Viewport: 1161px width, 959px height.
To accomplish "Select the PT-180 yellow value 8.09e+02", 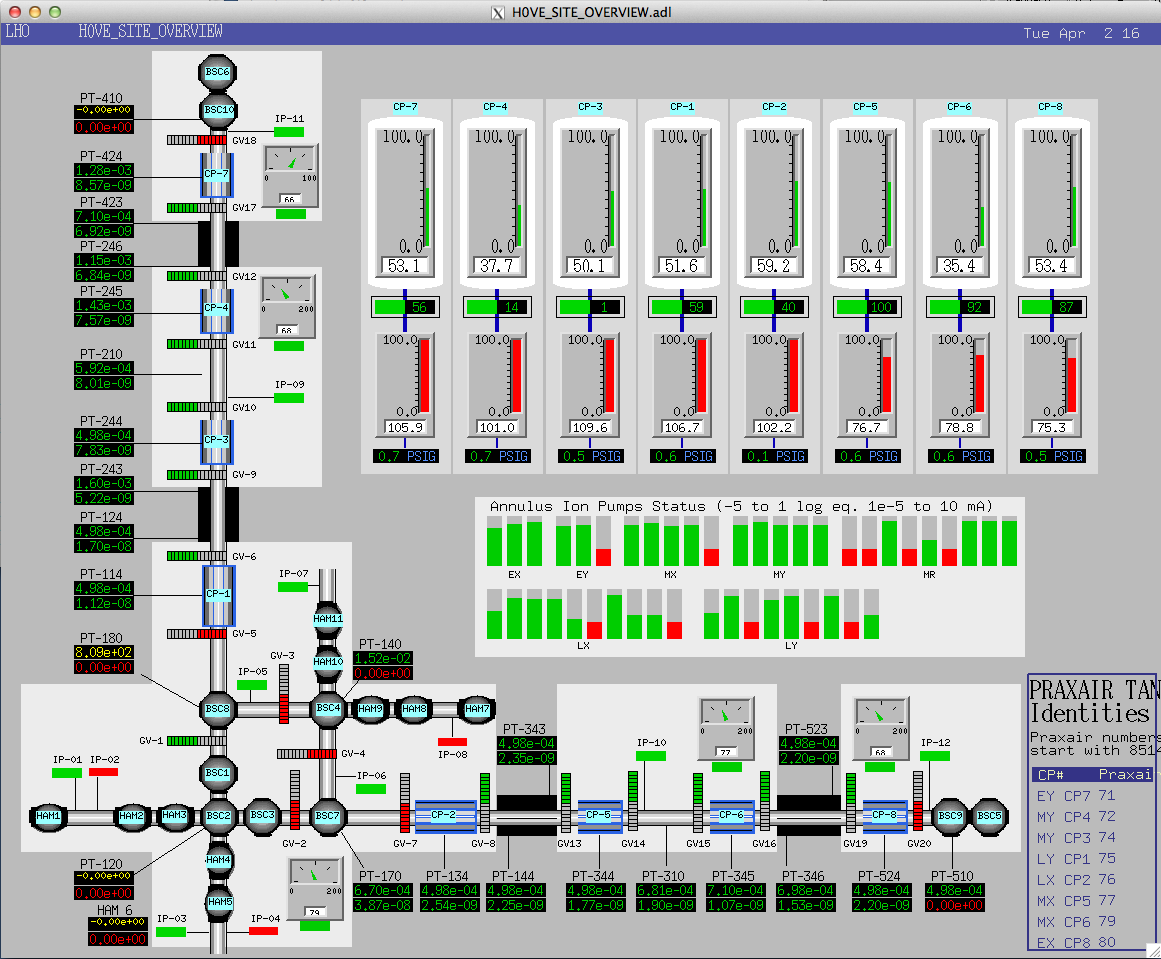I will 104,652.
